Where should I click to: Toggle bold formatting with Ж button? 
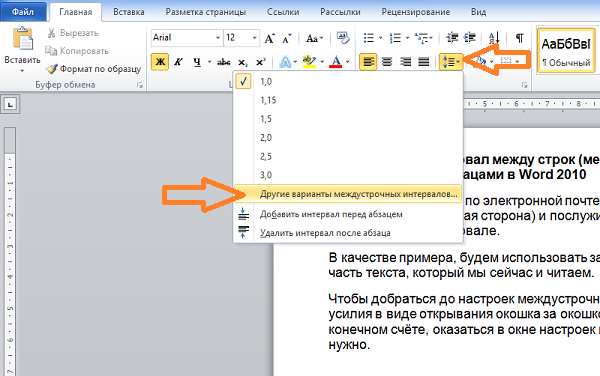[x=160, y=62]
